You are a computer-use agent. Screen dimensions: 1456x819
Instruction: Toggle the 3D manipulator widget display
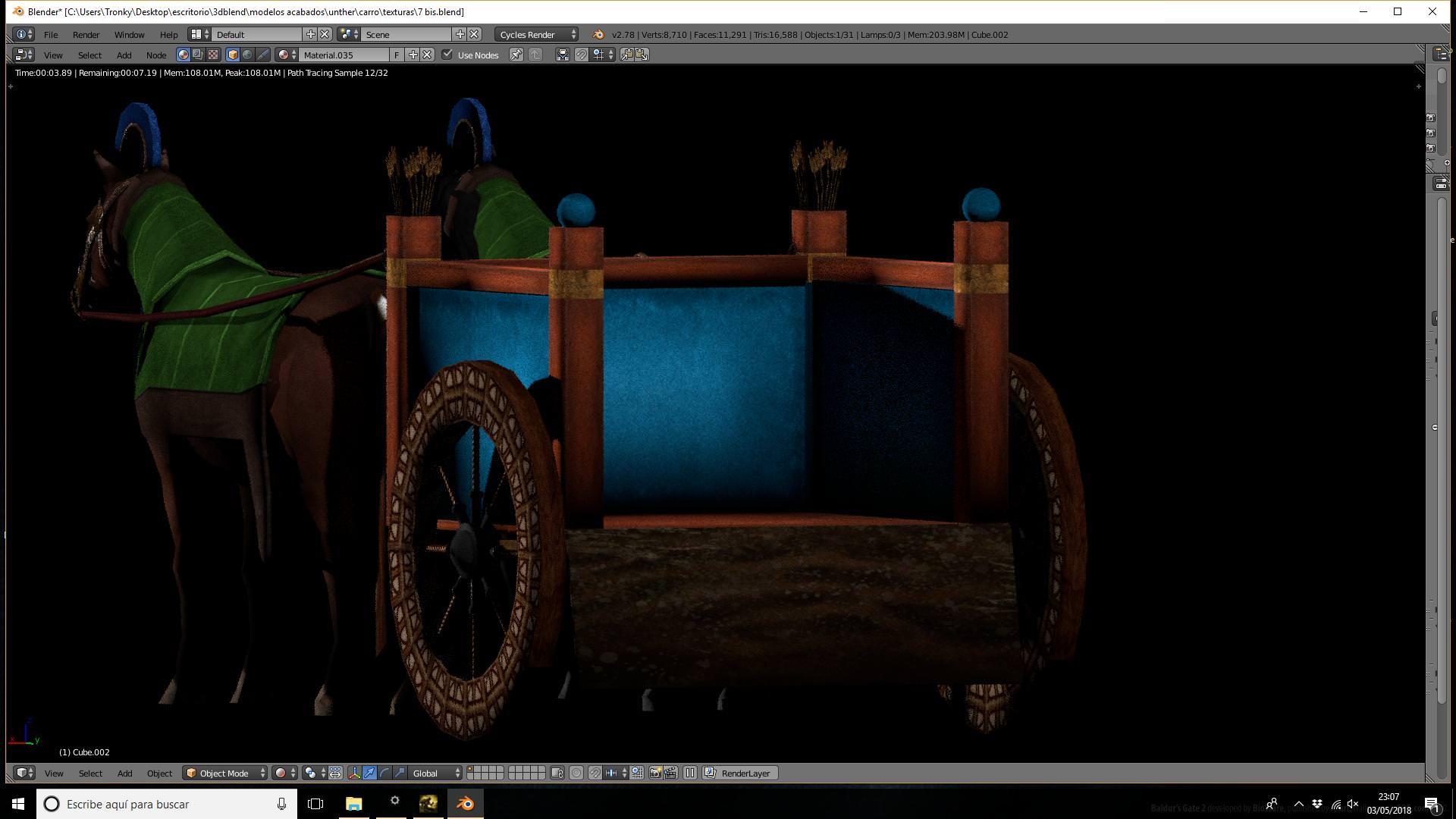point(354,773)
